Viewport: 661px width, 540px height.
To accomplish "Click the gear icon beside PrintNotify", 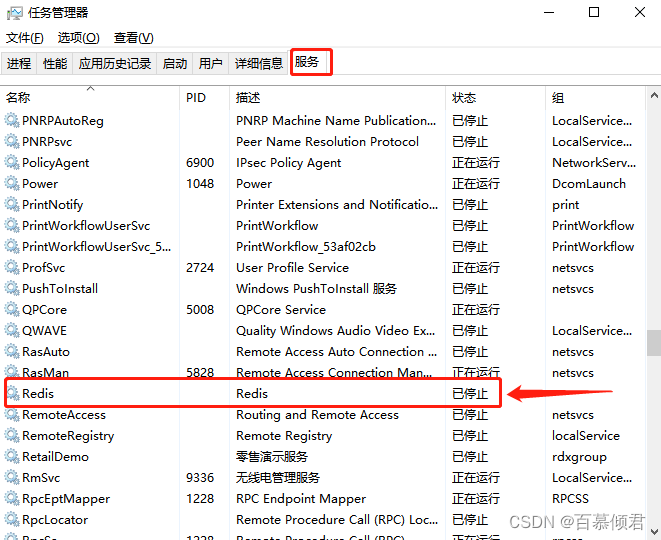I will click(12, 204).
